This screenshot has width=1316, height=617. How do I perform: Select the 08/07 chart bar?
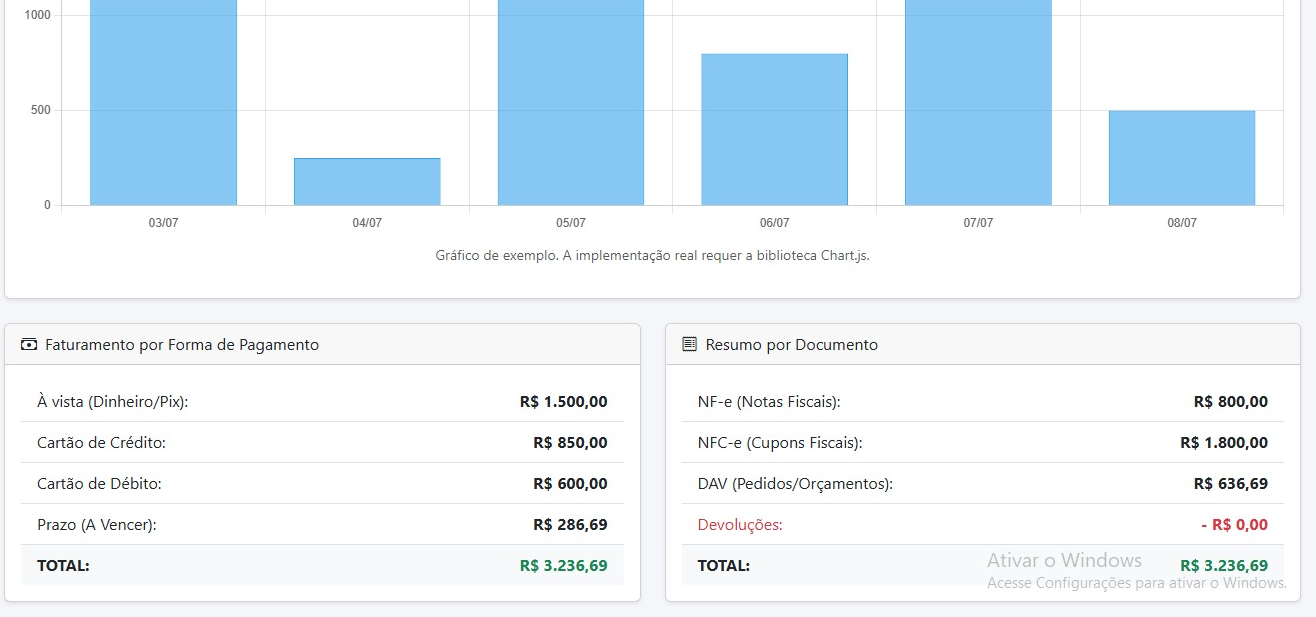[1181, 158]
